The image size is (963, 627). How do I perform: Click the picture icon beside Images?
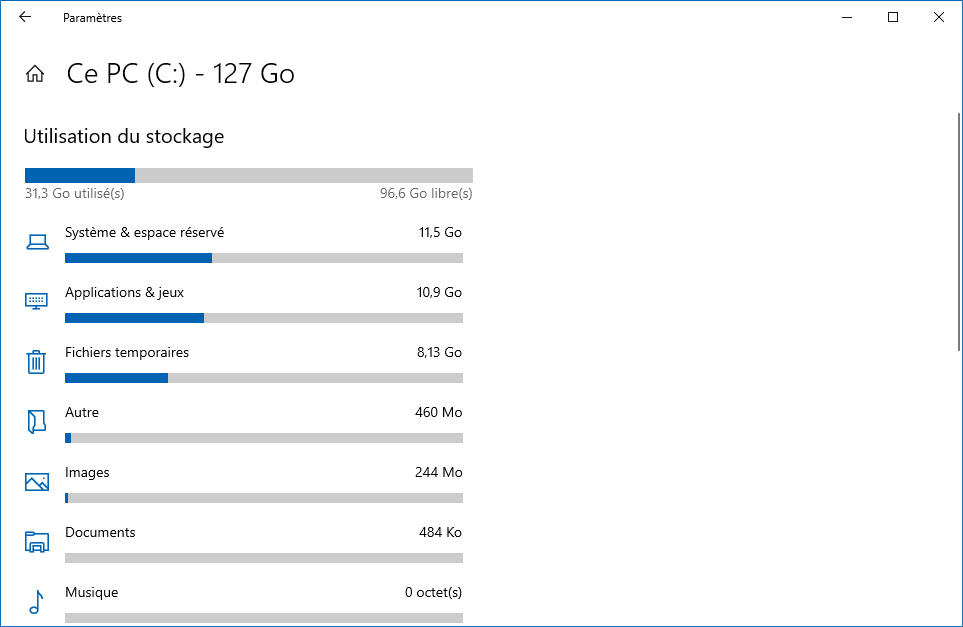37,482
